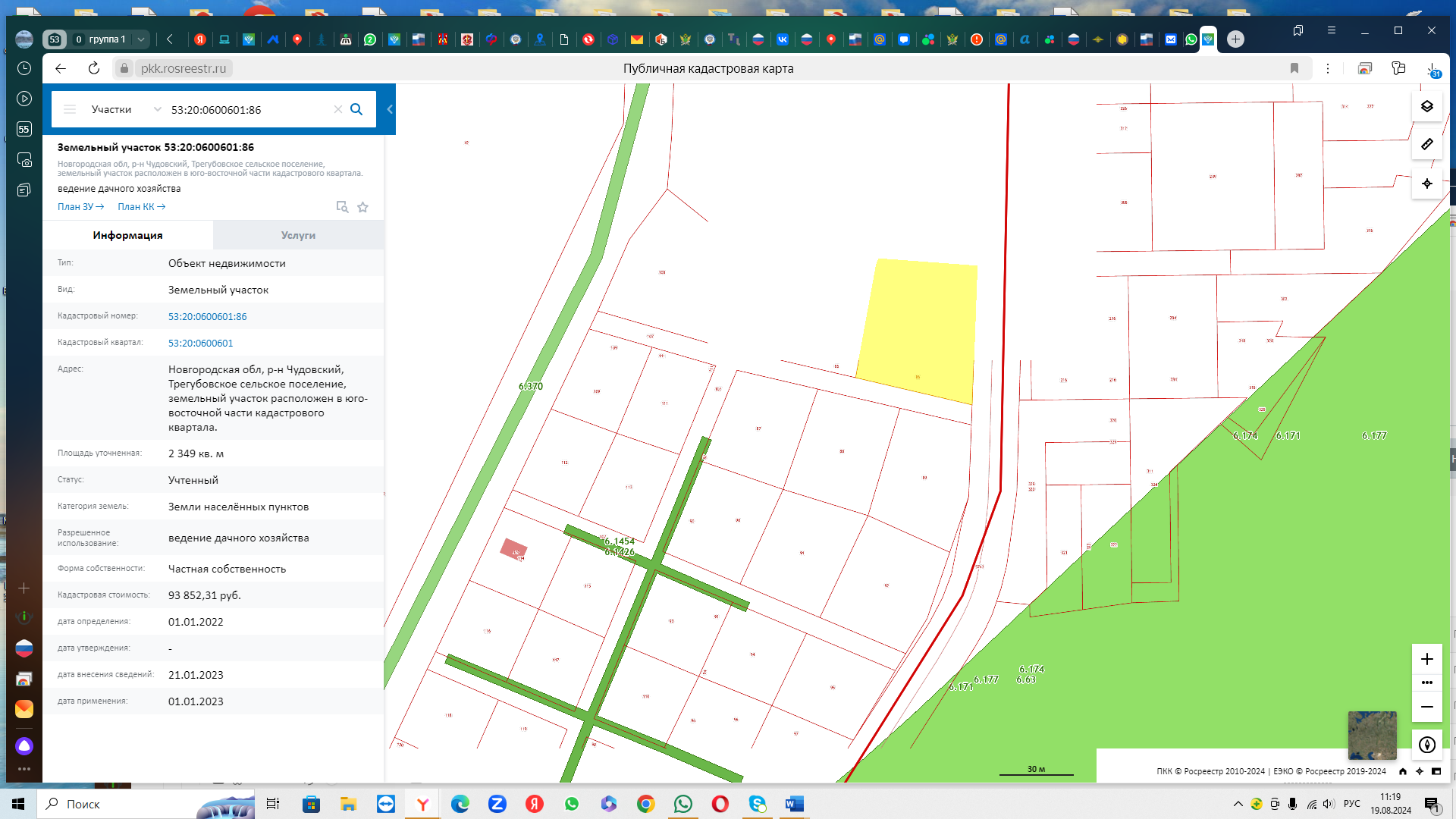The width and height of the screenshot is (1456, 819).
Task: Click the locate-me crosshair icon
Action: (1426, 184)
